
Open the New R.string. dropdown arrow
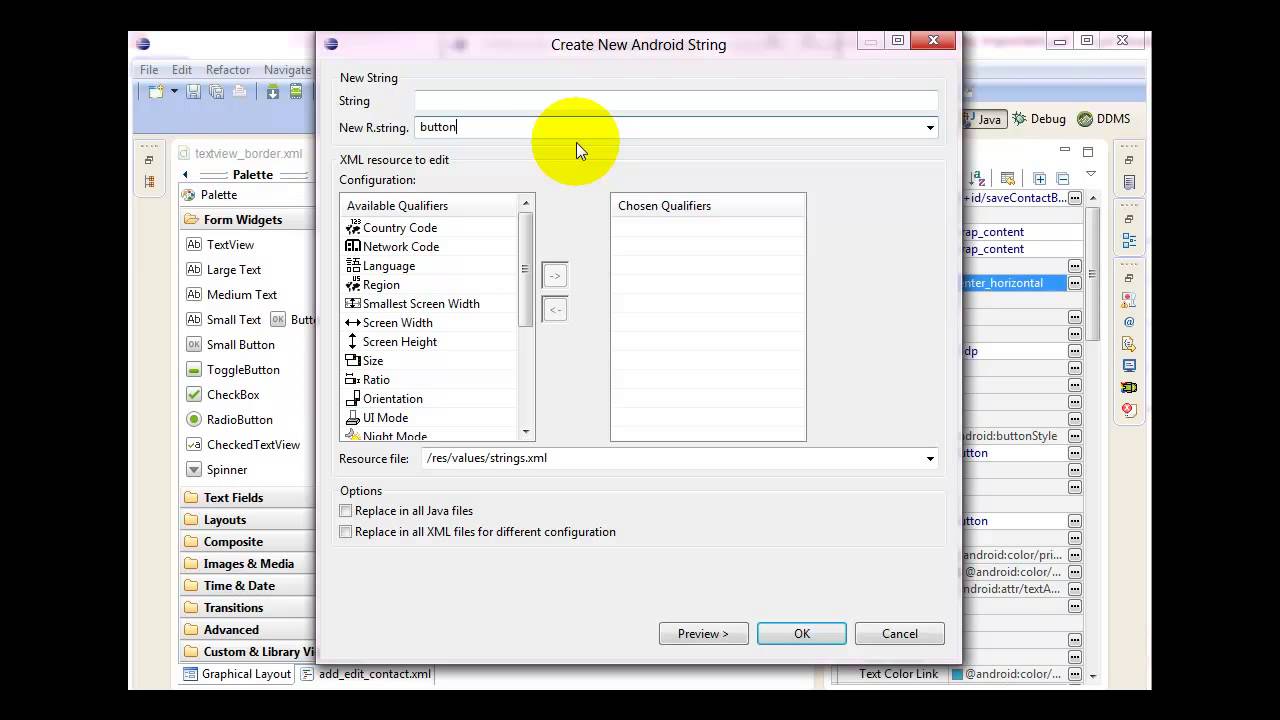[930, 127]
